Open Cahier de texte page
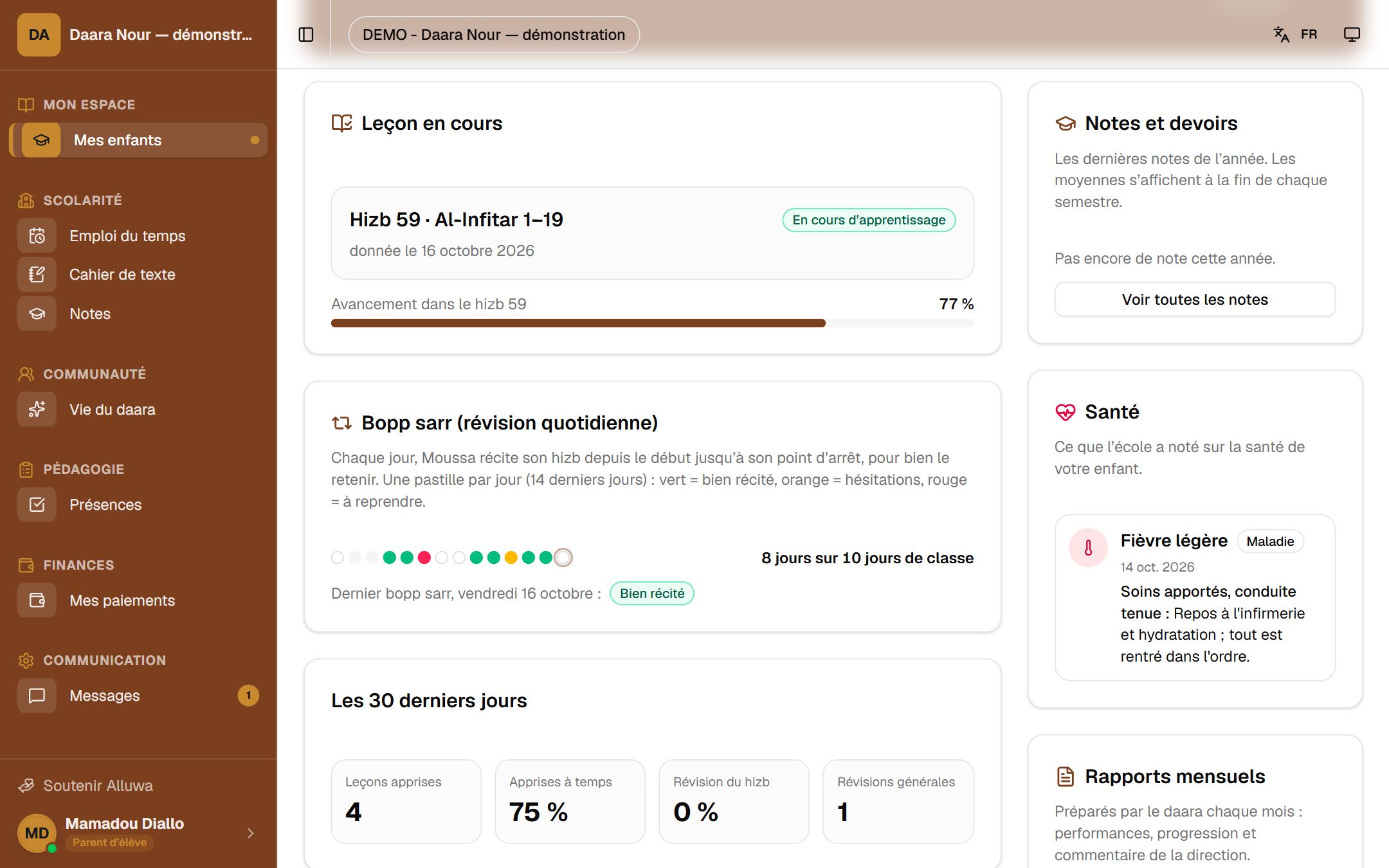The height and width of the screenshot is (868, 1389). click(139, 275)
